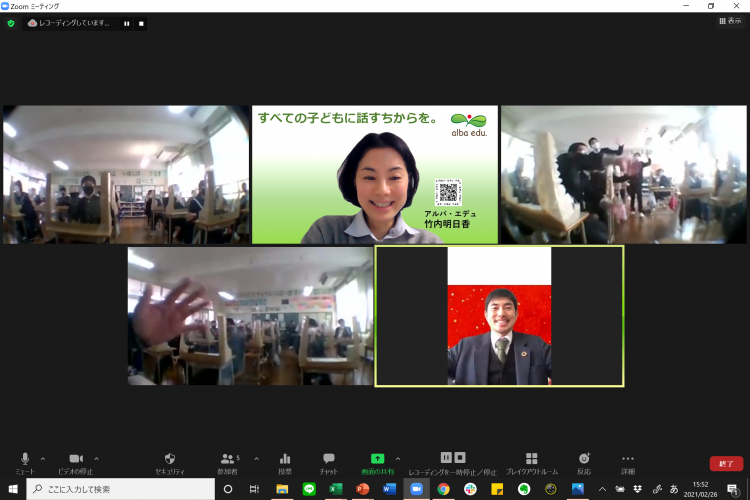The image size is (750, 500).
Task: Select the top-left classroom video tile
Action: (126, 175)
